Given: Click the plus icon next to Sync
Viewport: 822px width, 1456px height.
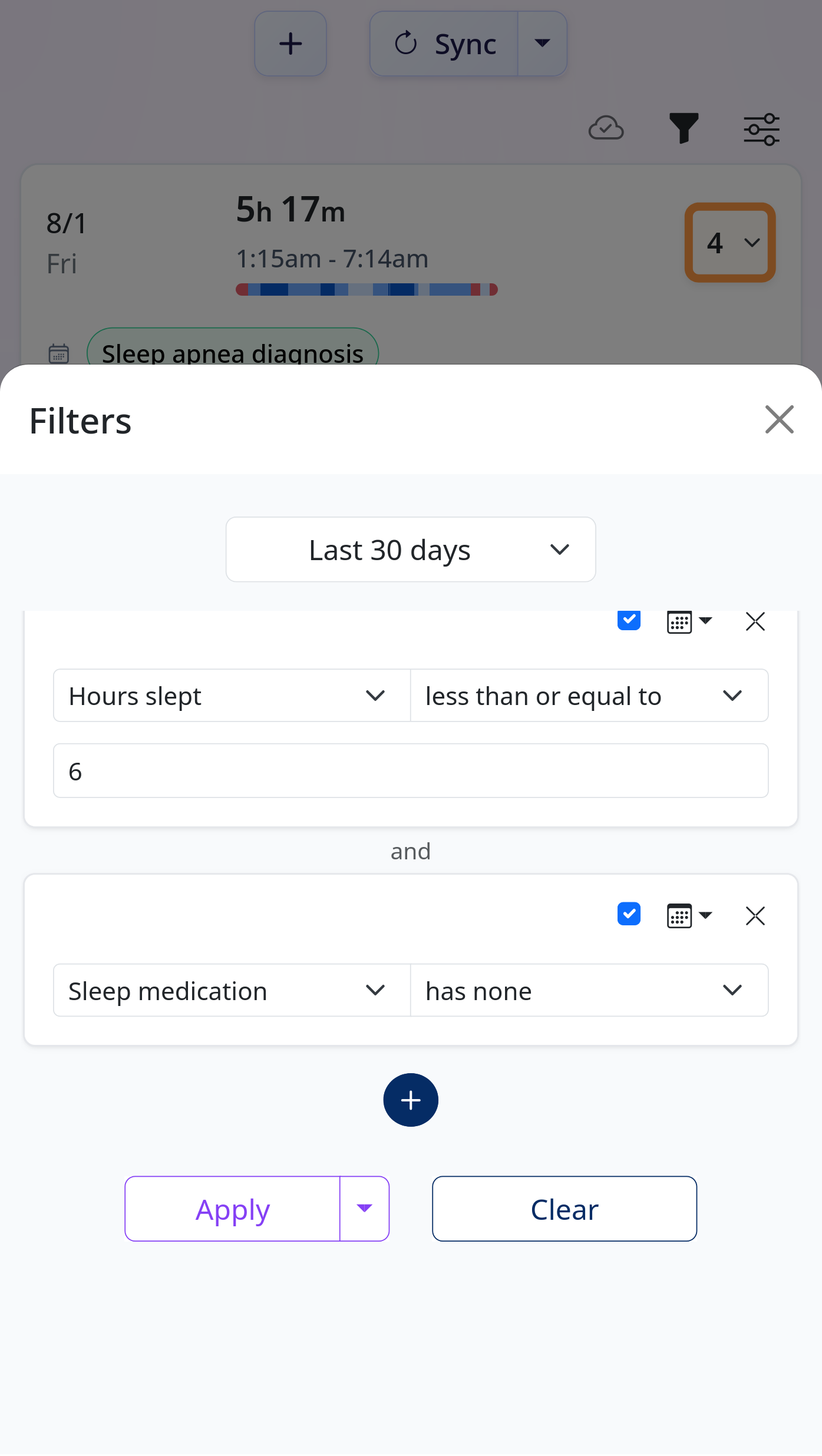Looking at the screenshot, I should click(290, 43).
